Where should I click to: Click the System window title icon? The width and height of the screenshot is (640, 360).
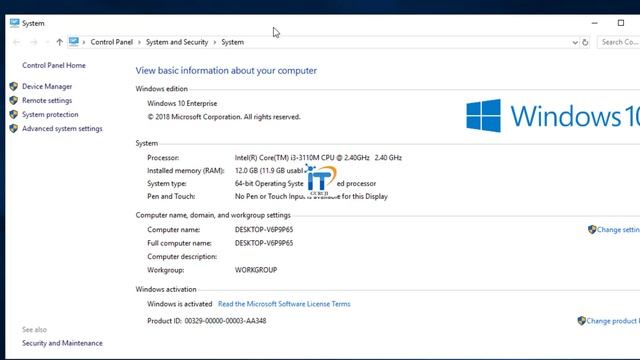(15, 23)
